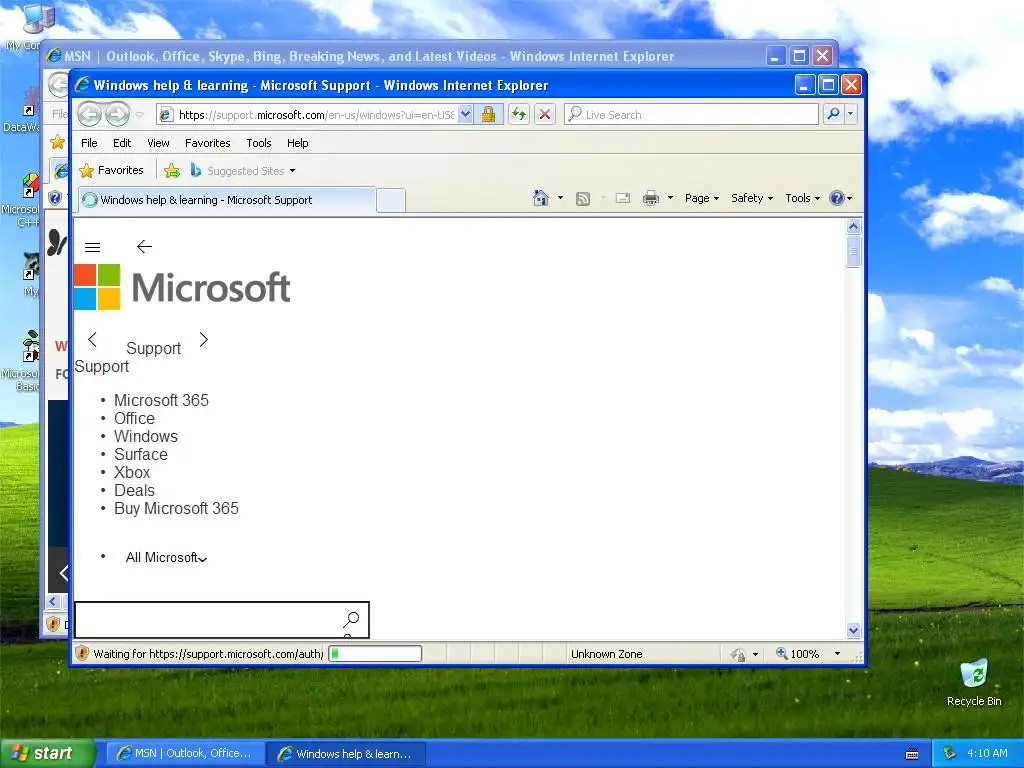
Task: Click the page loading progress bar
Action: pos(375,654)
